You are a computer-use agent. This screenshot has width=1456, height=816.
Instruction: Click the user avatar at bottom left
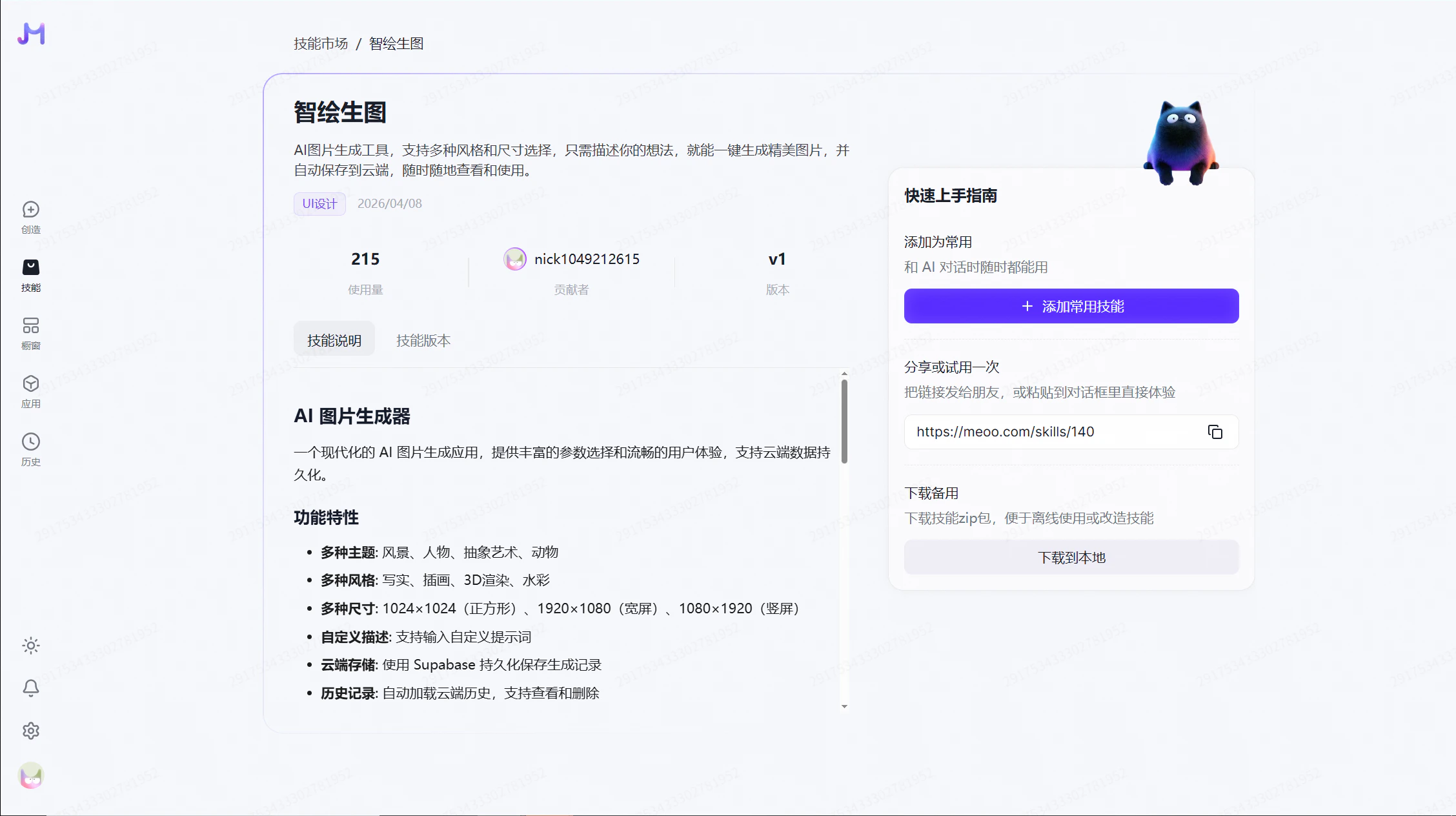[31, 776]
